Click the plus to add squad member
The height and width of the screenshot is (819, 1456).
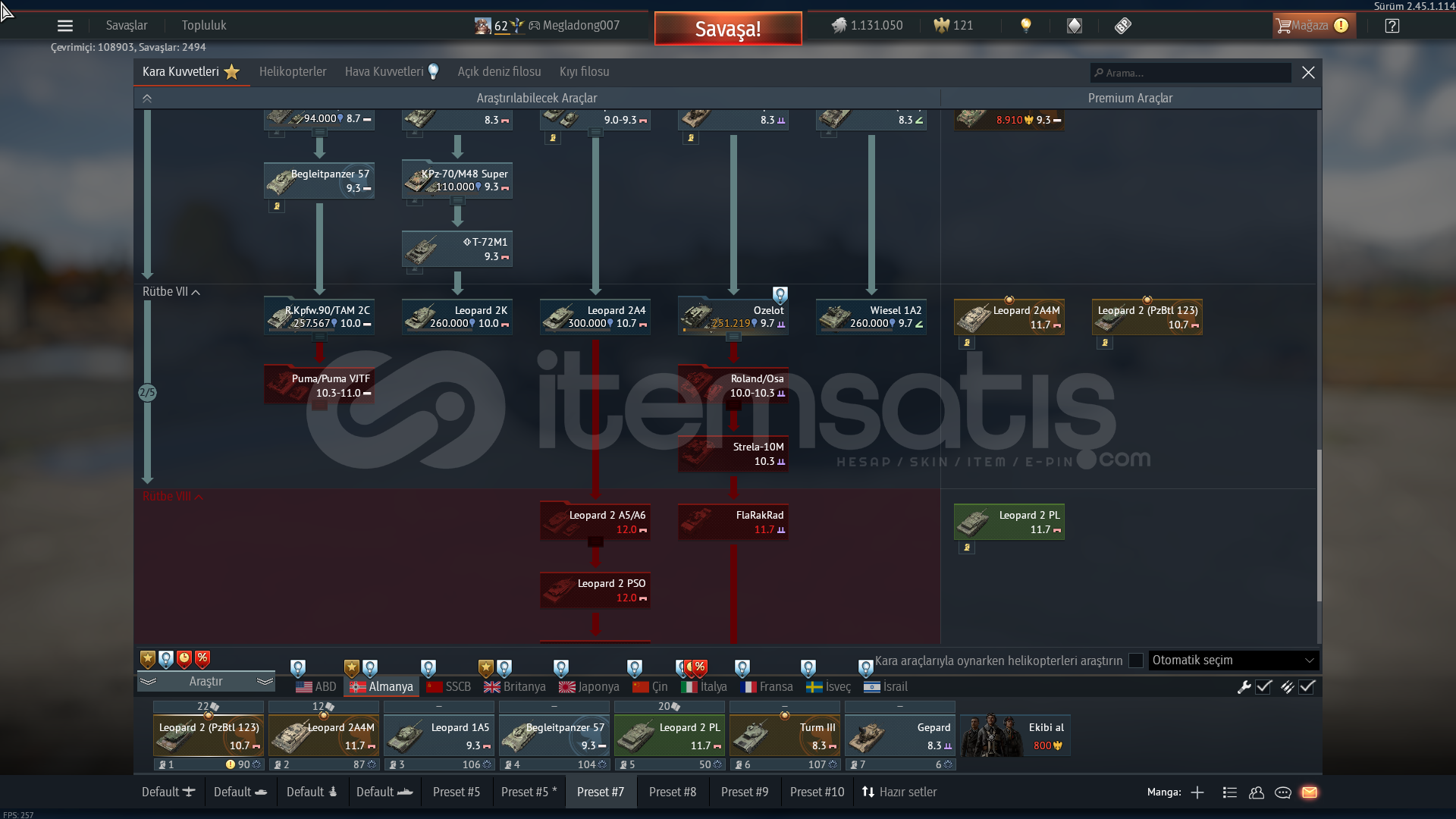pyautogui.click(x=1197, y=792)
